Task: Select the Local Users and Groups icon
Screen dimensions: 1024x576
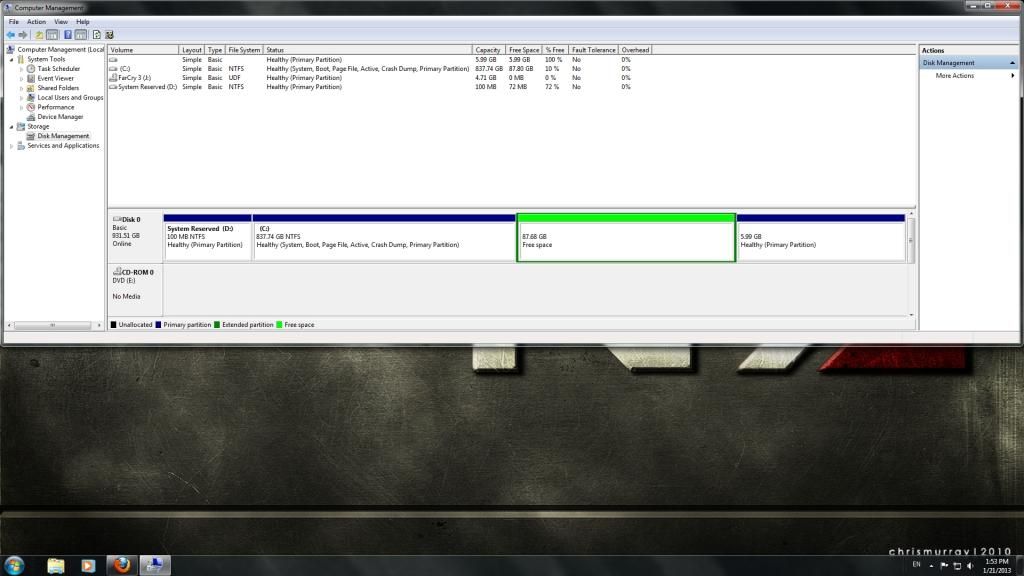Action: 31,97
